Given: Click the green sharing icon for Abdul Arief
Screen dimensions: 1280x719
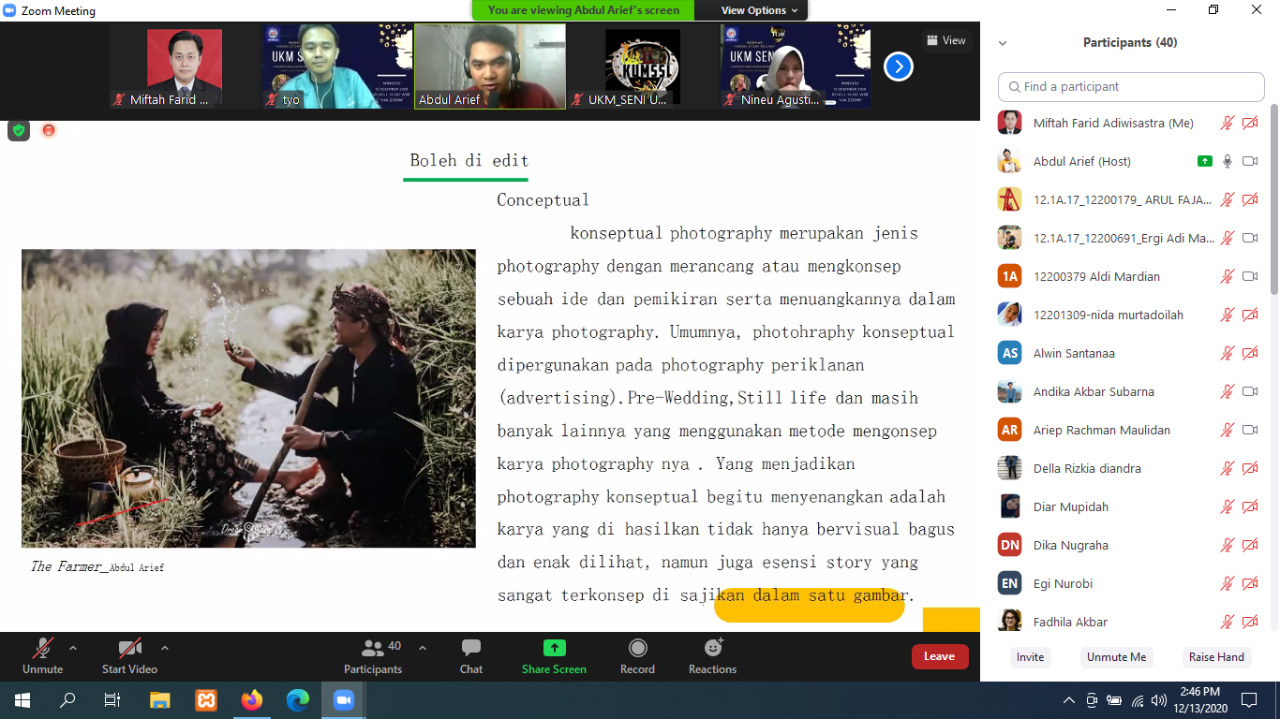Looking at the screenshot, I should [x=1205, y=161].
